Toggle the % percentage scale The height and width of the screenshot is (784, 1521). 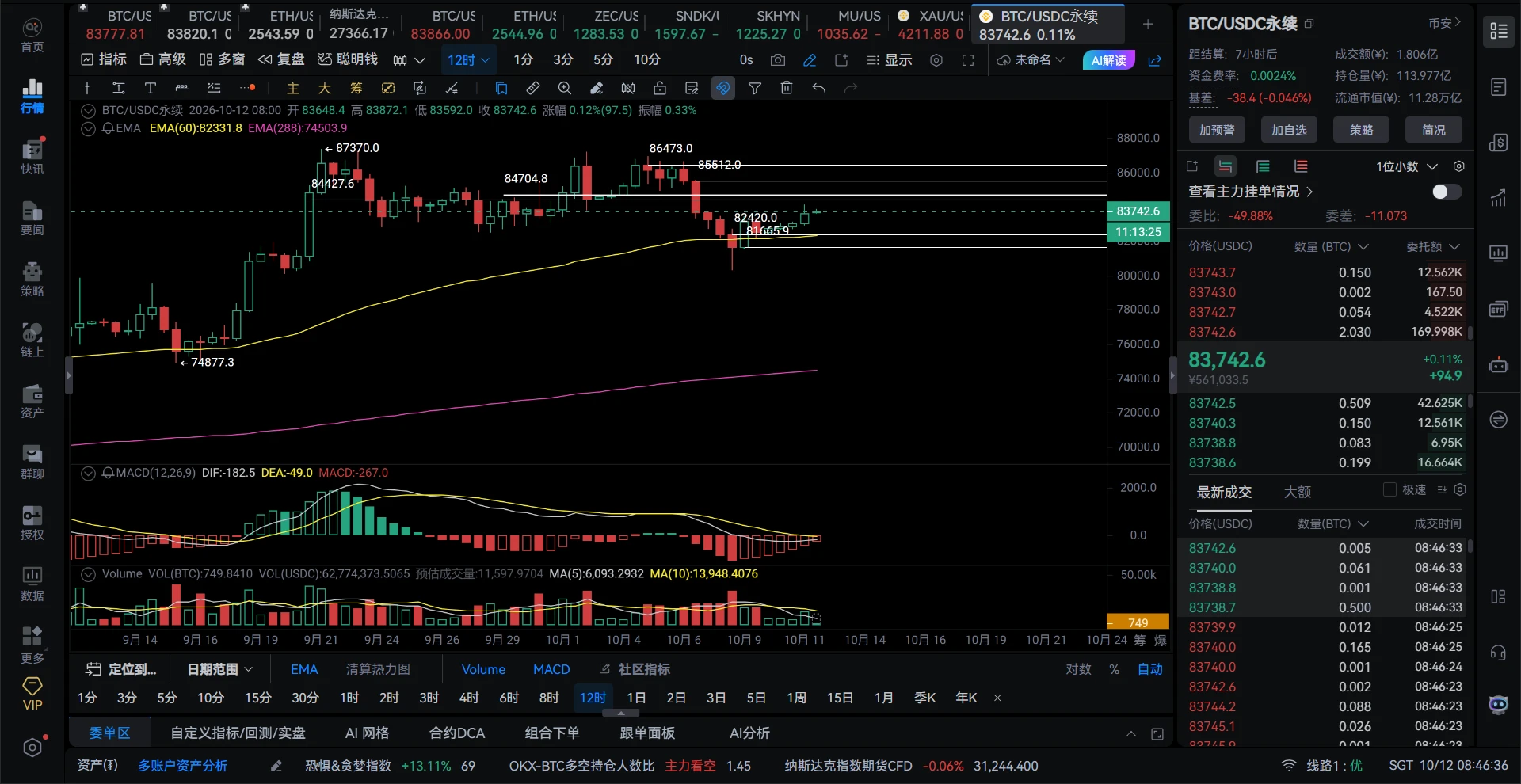click(1115, 669)
